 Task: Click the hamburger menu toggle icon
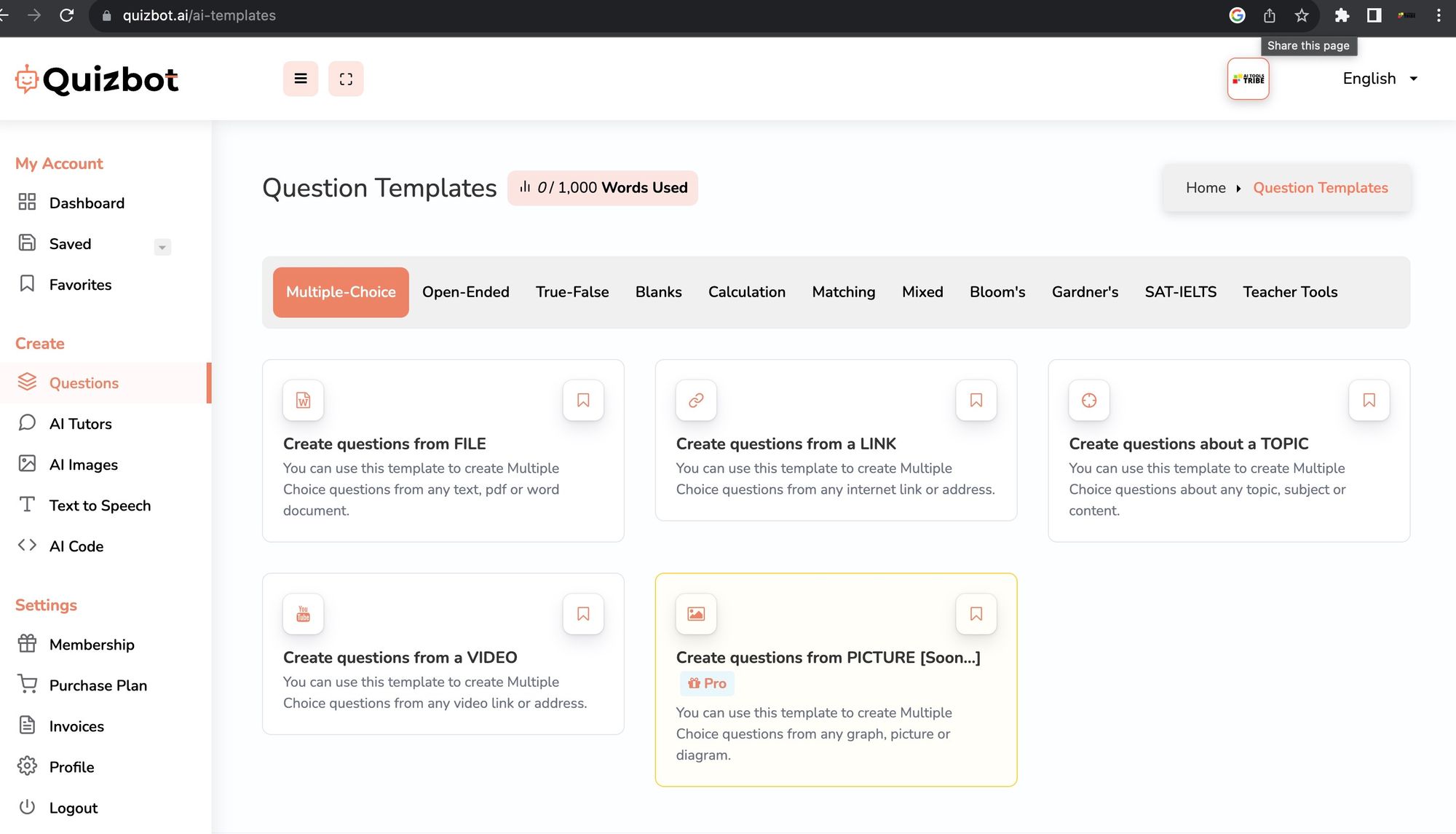point(301,79)
